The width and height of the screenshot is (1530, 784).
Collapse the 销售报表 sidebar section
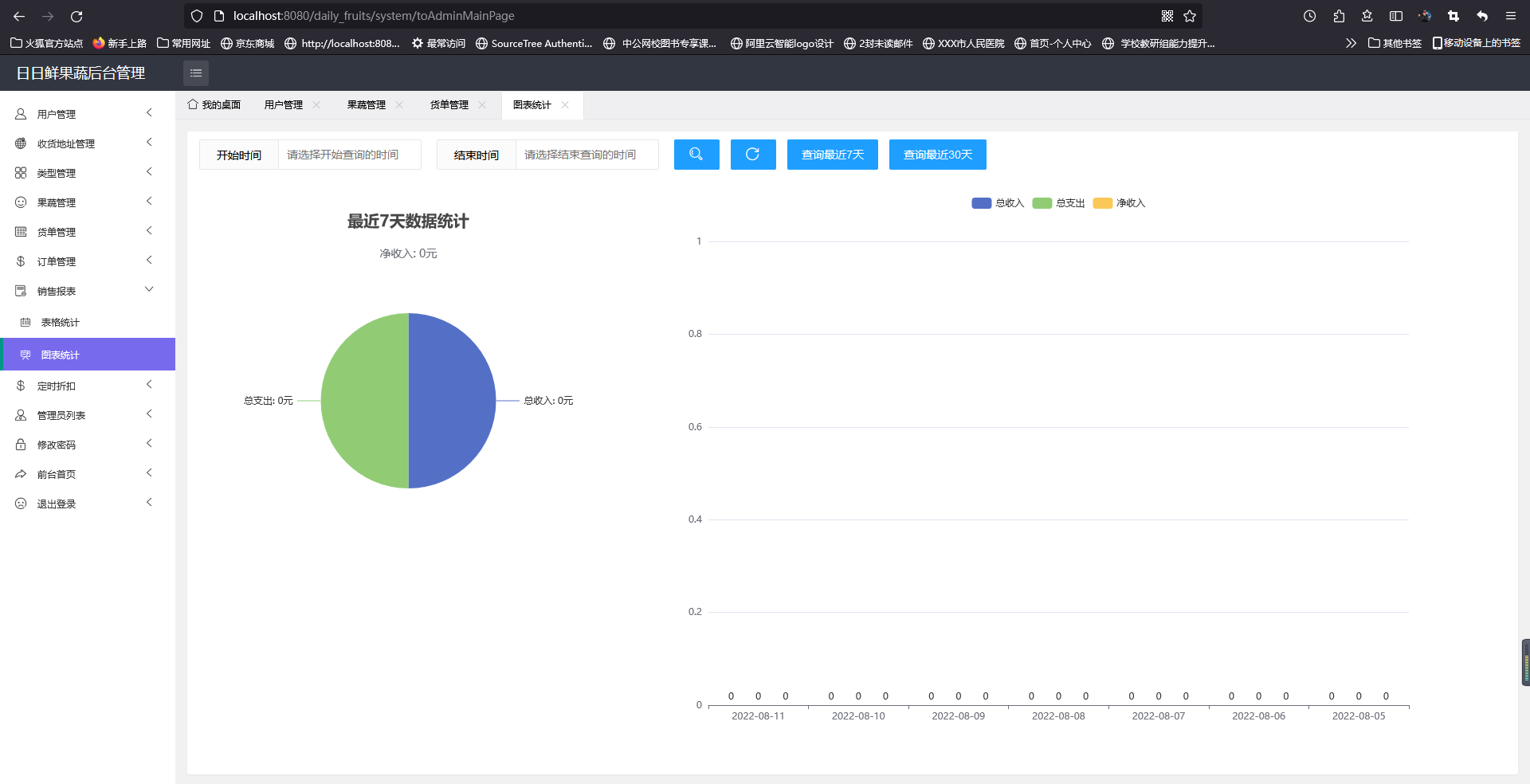[148, 289]
